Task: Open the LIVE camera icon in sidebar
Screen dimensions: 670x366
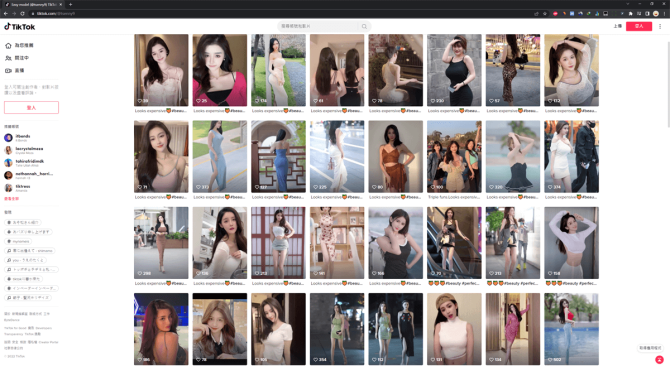Action: click(x=8, y=70)
